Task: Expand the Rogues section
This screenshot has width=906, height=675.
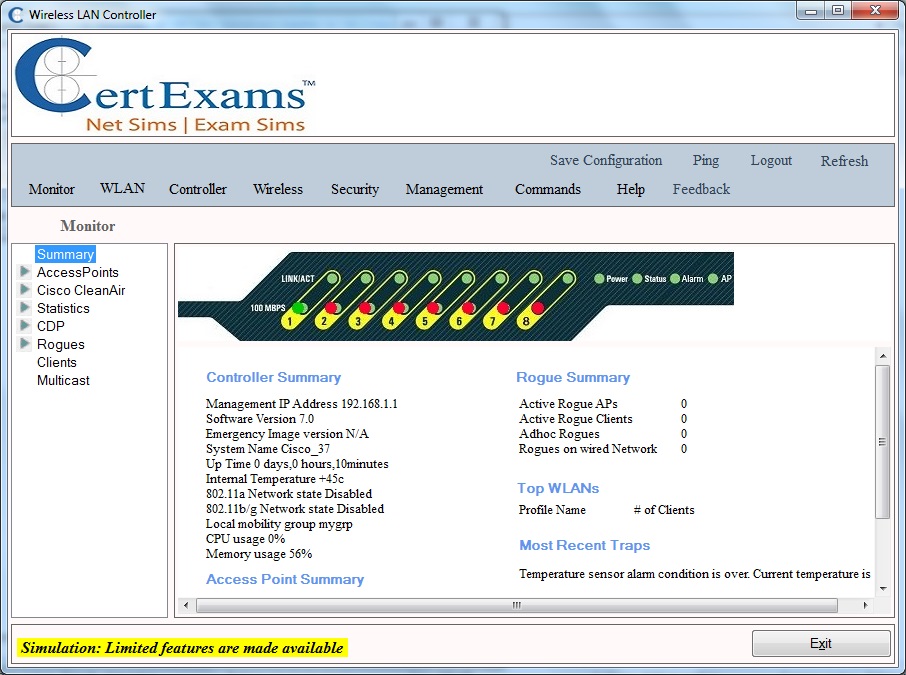Action: 26,344
